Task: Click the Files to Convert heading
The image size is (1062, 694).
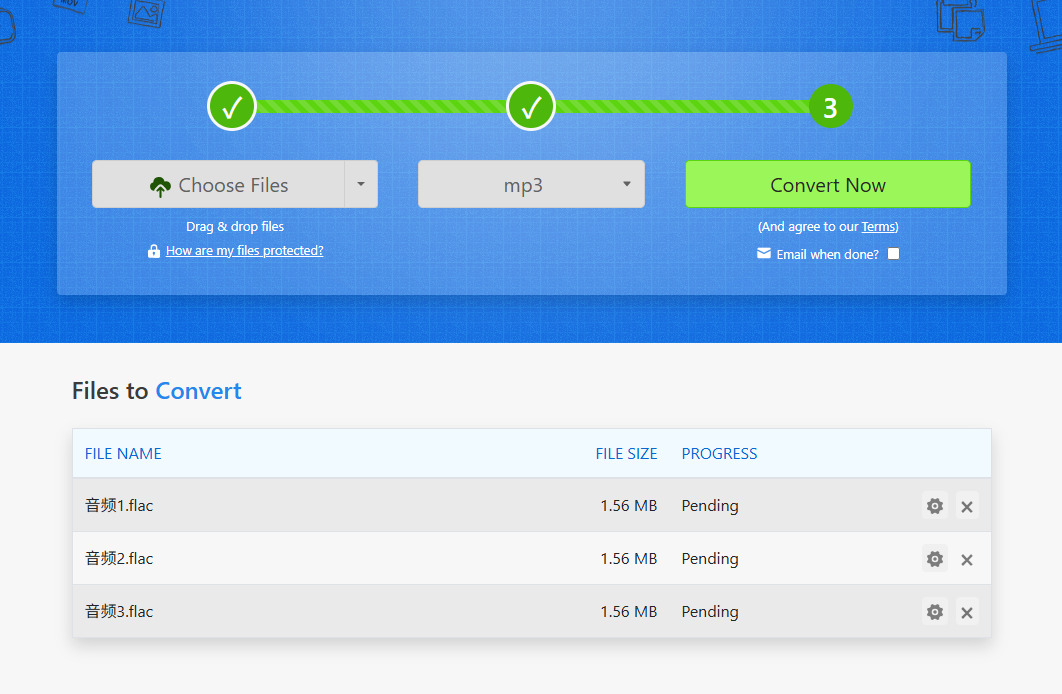Action: (x=156, y=391)
